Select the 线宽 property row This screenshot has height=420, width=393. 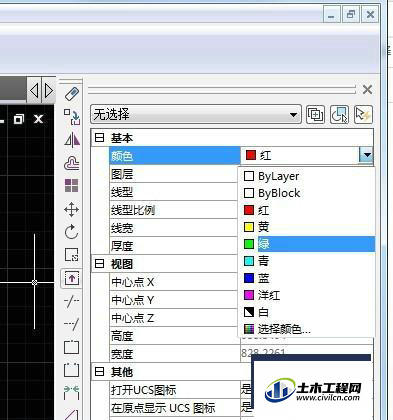pos(173,228)
